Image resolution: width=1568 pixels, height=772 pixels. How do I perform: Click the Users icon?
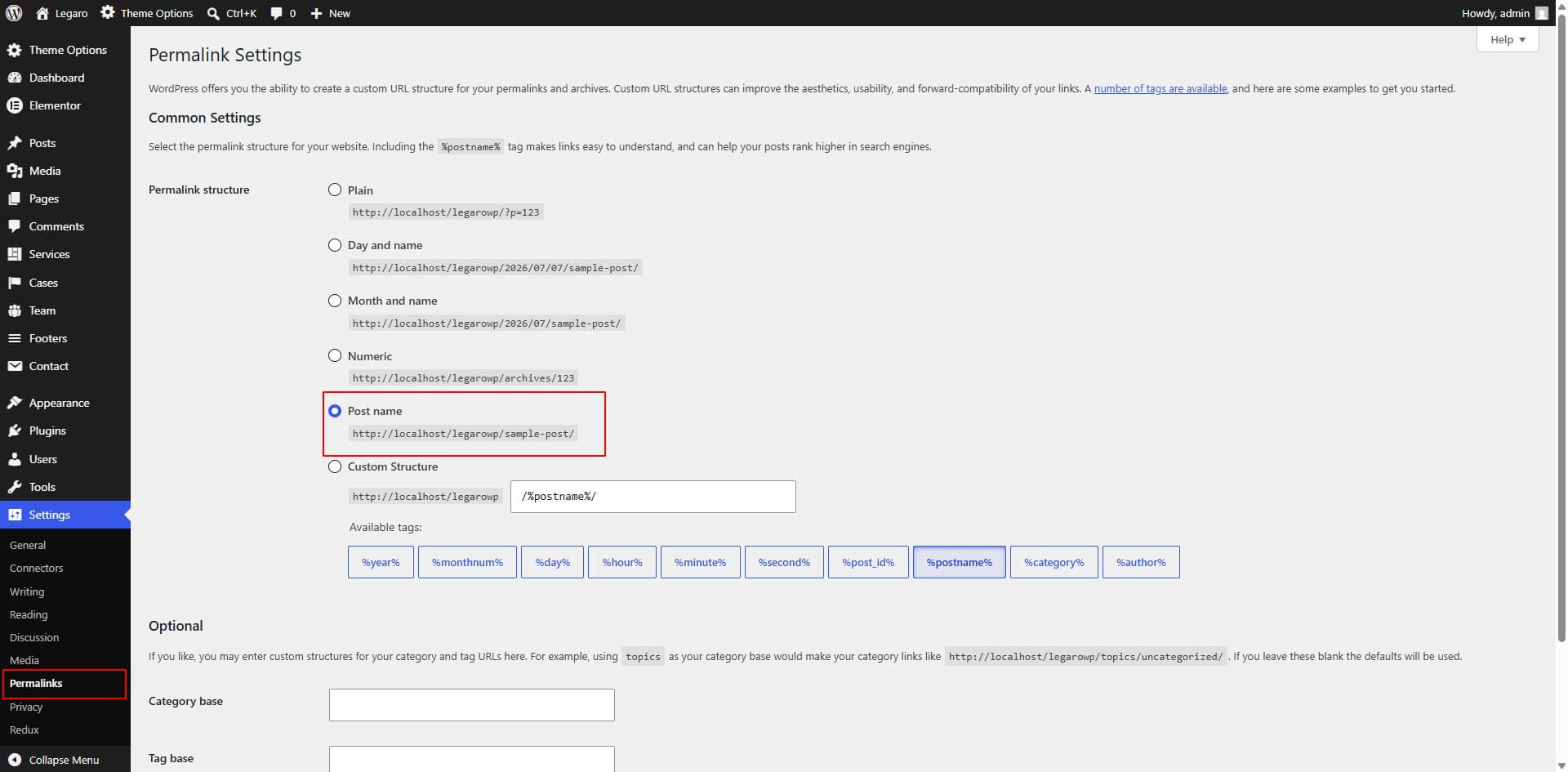tap(15, 459)
